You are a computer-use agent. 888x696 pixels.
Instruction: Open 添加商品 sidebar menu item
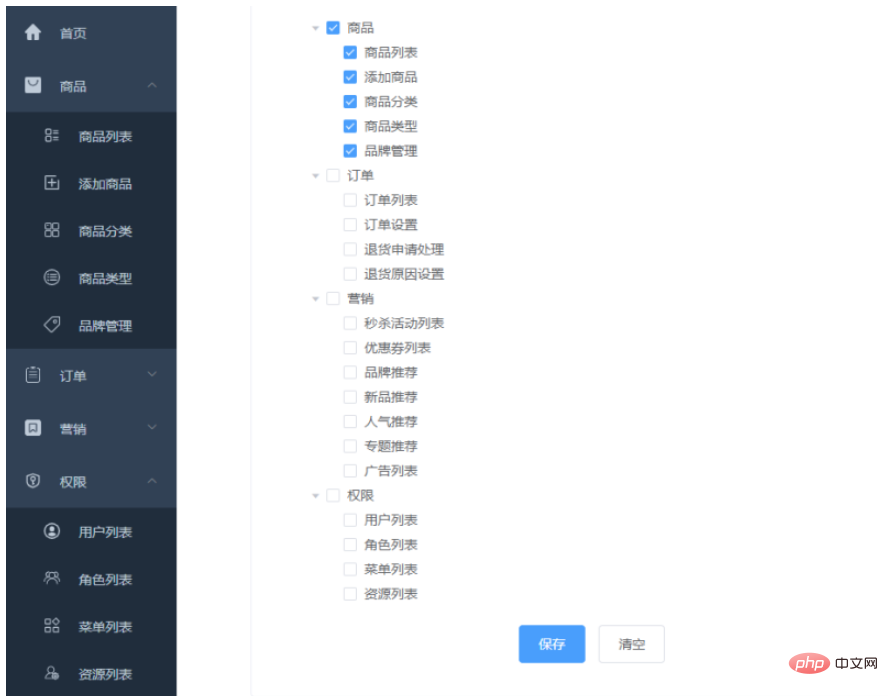tap(91, 183)
